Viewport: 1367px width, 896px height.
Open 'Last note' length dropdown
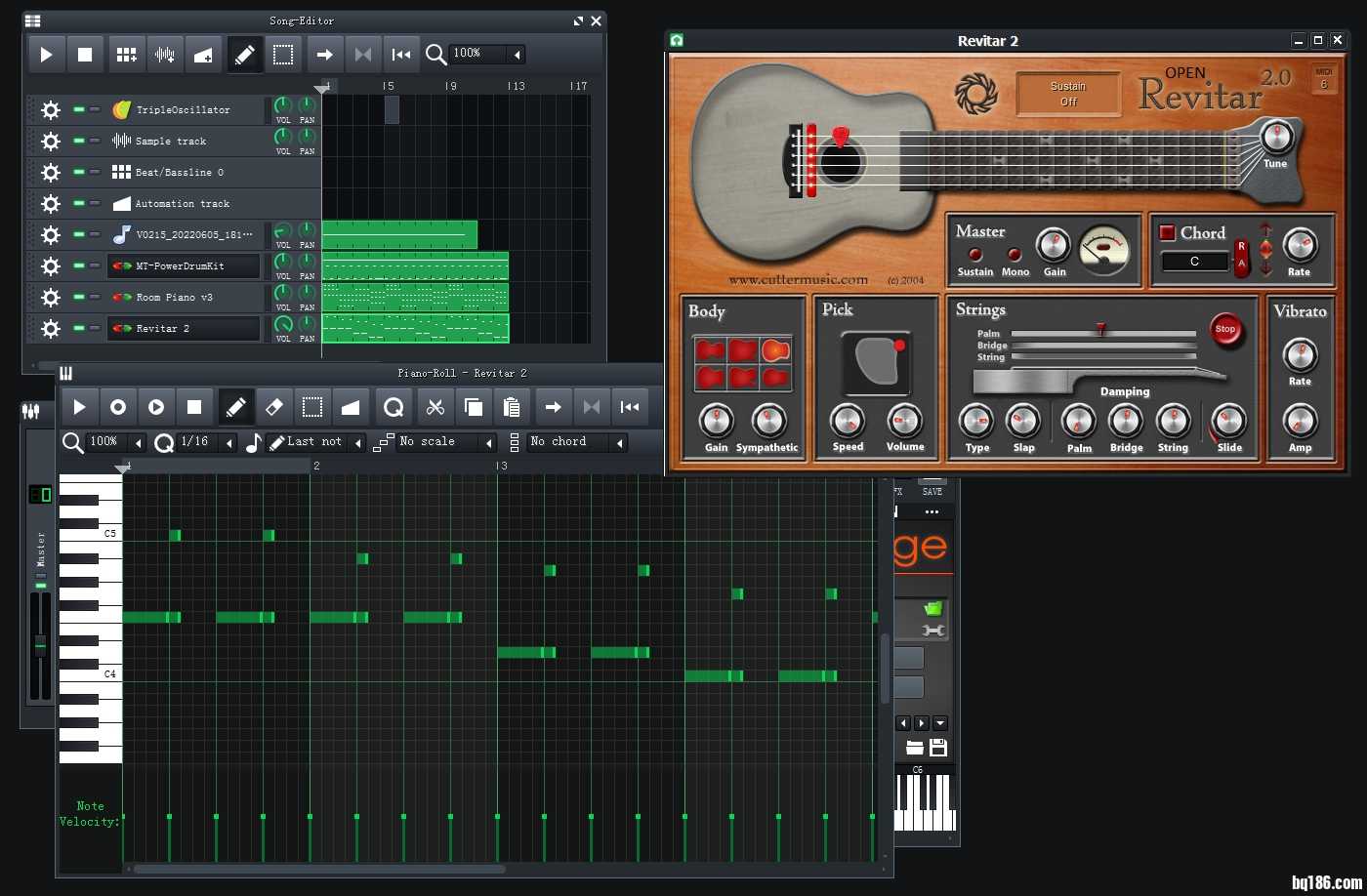point(358,443)
